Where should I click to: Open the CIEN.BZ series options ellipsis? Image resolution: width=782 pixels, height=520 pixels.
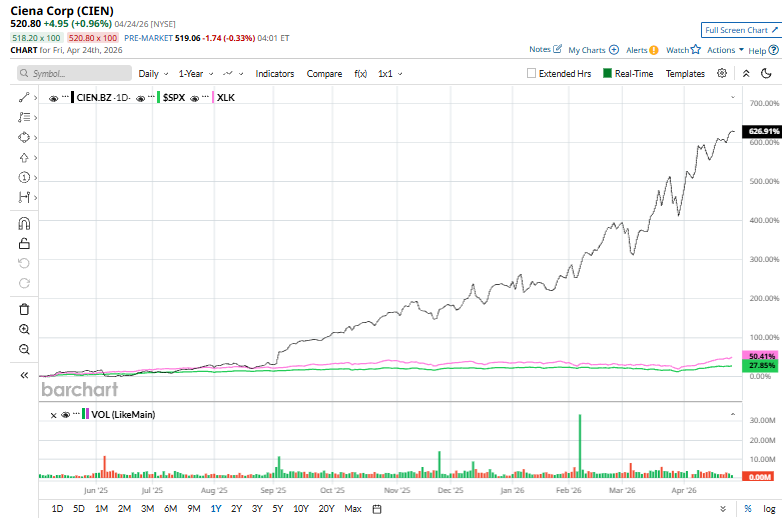65,97
